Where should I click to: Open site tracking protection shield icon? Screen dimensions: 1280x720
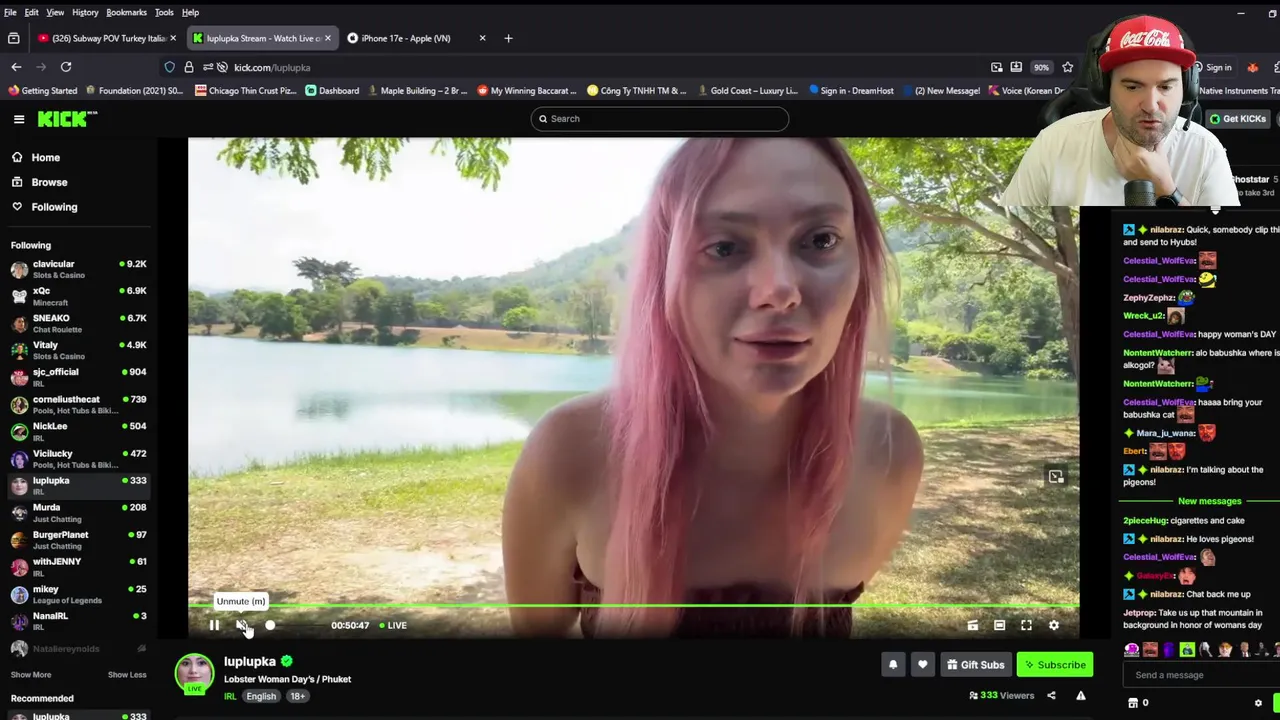(x=169, y=67)
